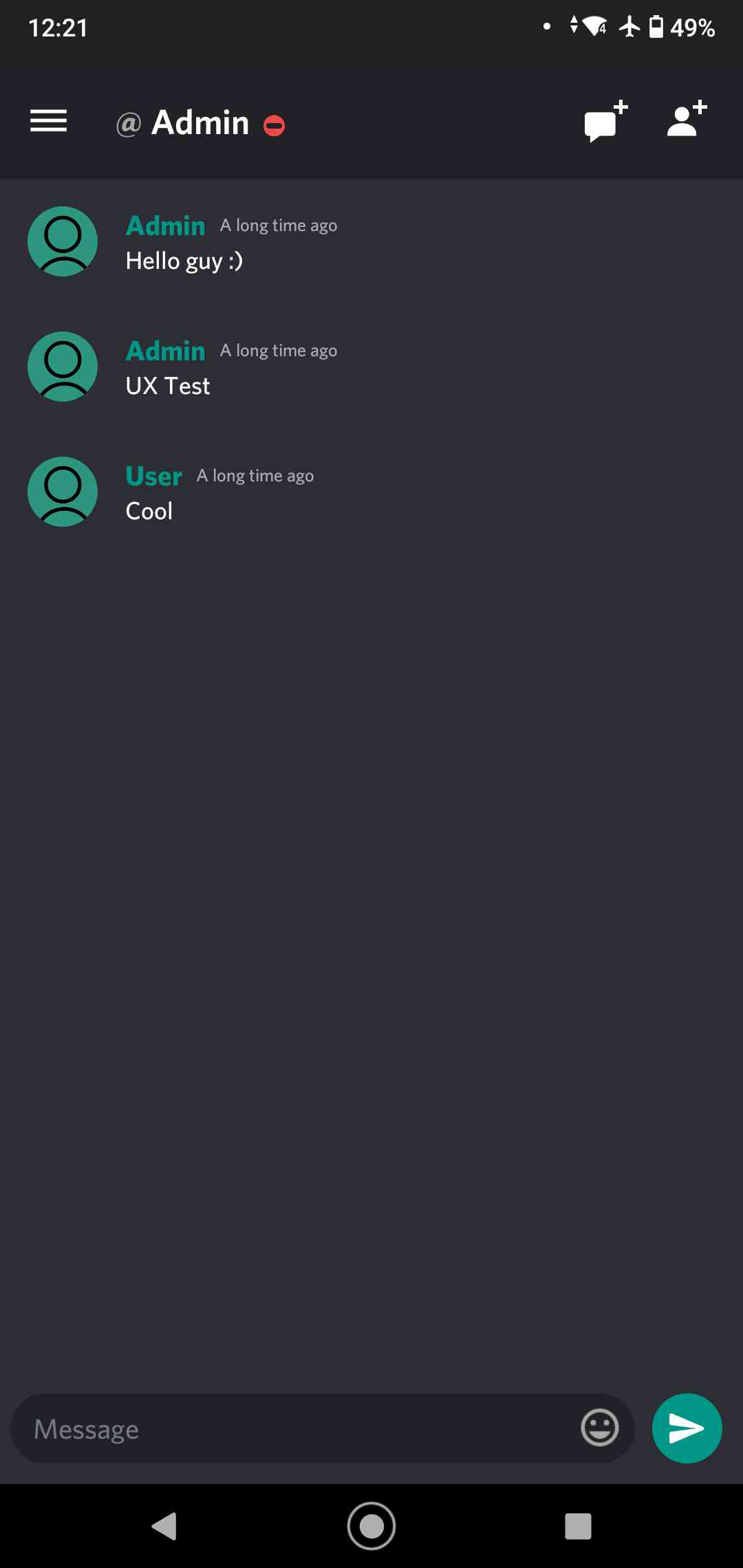Tap the add member icon

pos(687,120)
